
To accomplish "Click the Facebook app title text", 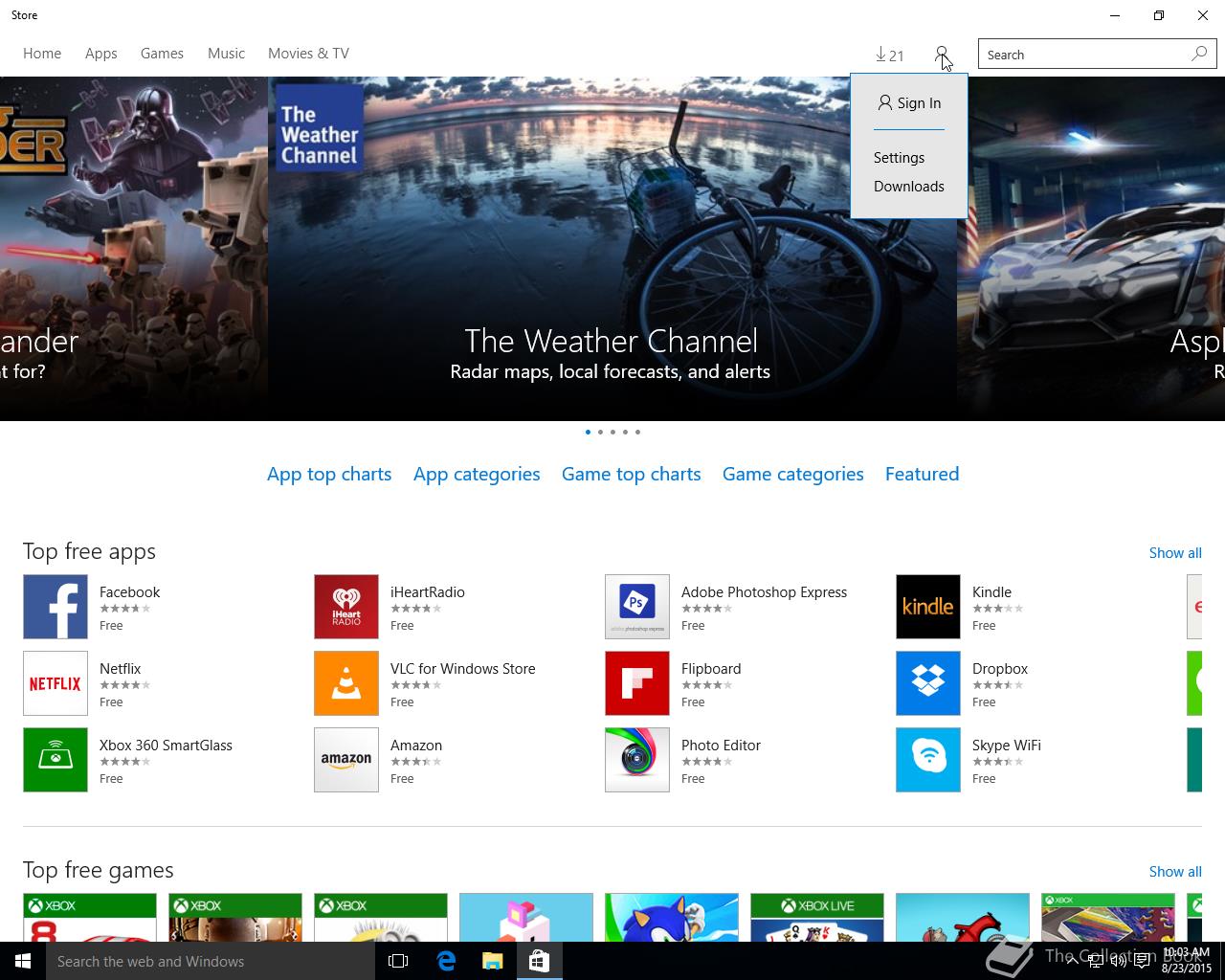I will [x=129, y=592].
